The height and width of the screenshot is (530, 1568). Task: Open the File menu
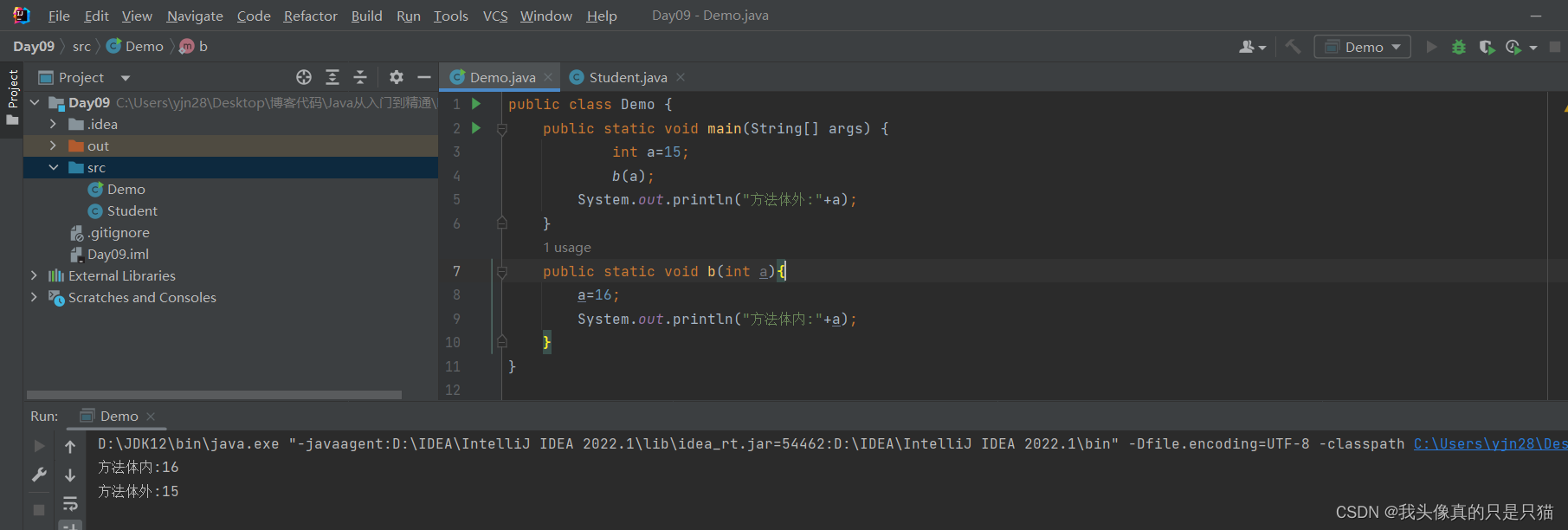59,16
